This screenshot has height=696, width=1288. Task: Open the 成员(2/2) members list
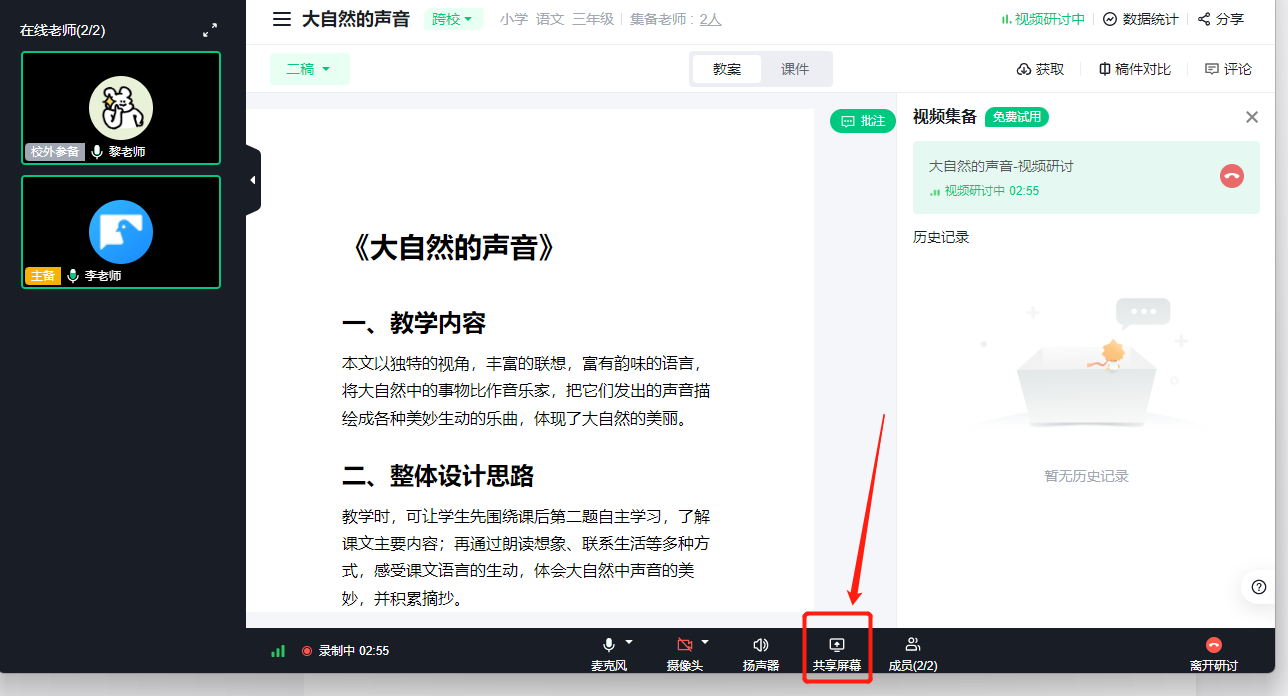pyautogui.click(x=913, y=654)
